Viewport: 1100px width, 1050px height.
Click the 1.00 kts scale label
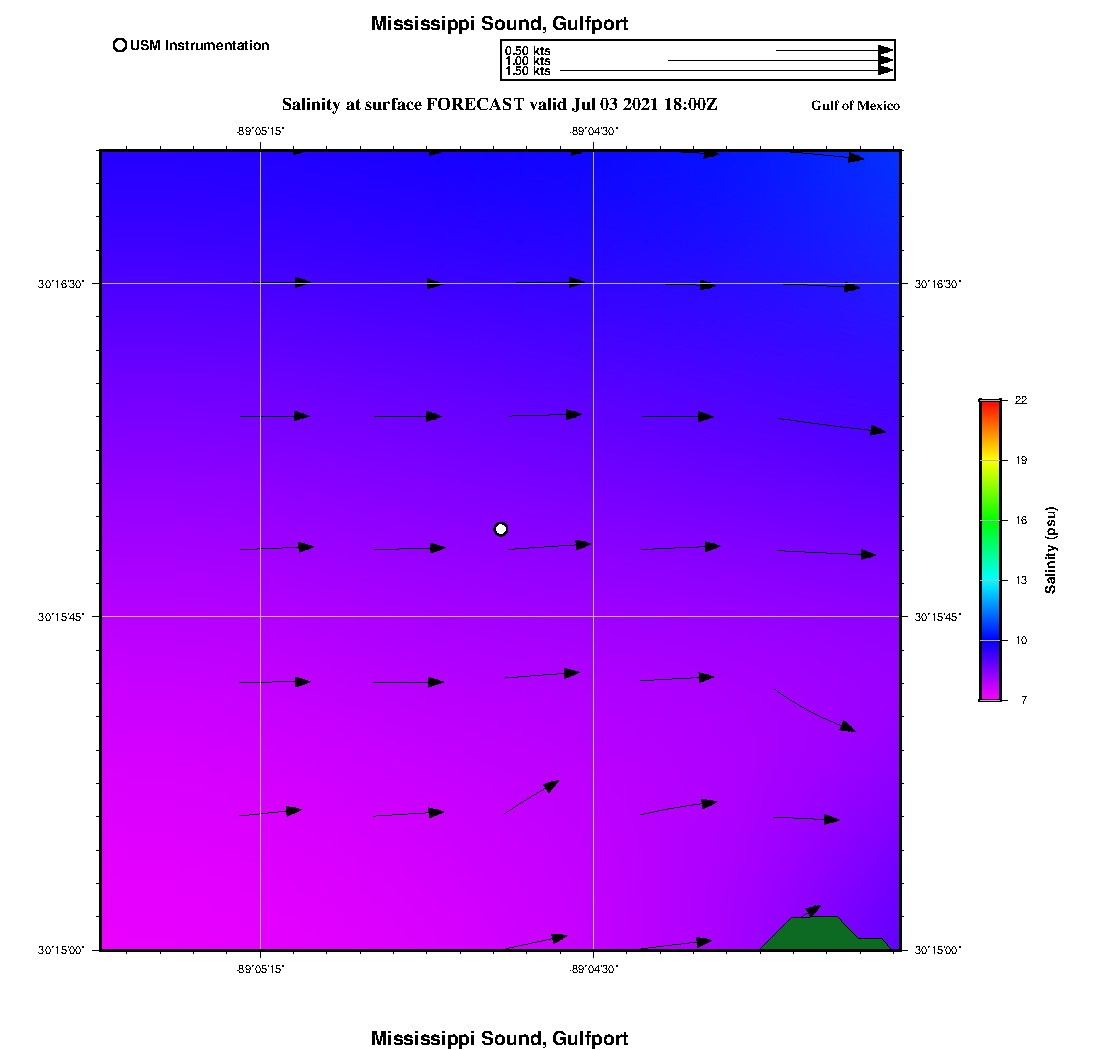click(x=527, y=61)
